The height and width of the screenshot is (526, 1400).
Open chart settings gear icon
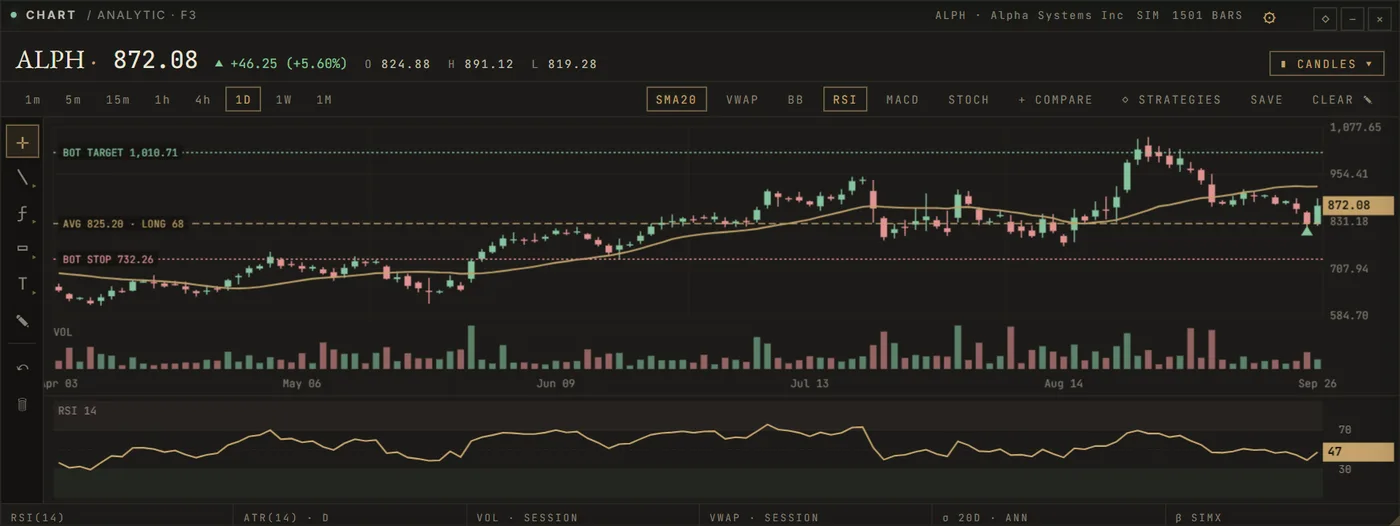1270,17
